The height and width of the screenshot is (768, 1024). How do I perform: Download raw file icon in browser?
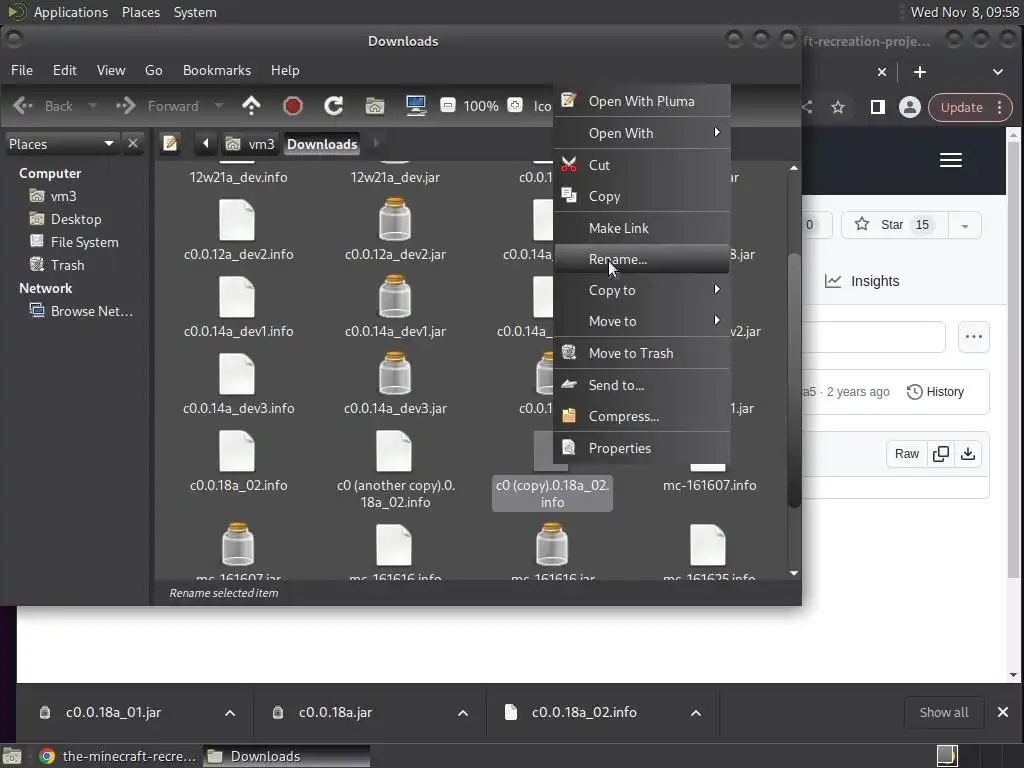[968, 453]
